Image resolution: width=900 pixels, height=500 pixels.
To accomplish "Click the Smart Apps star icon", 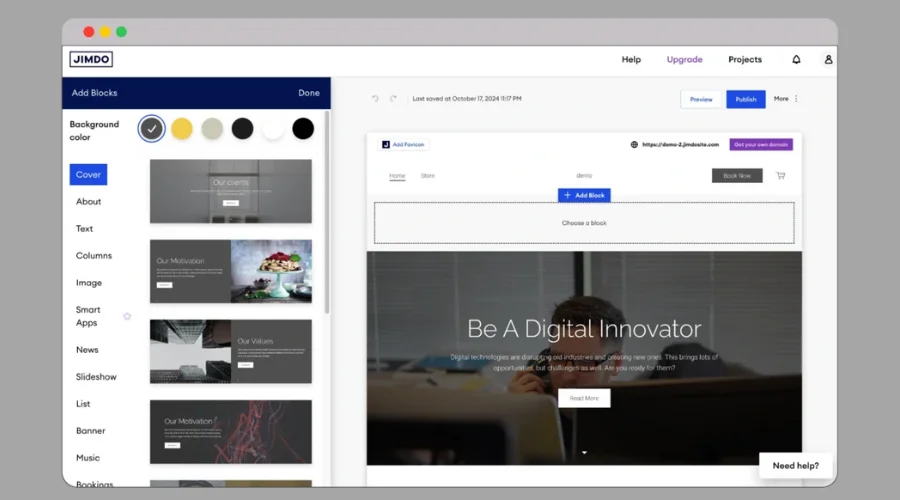I will [x=127, y=316].
